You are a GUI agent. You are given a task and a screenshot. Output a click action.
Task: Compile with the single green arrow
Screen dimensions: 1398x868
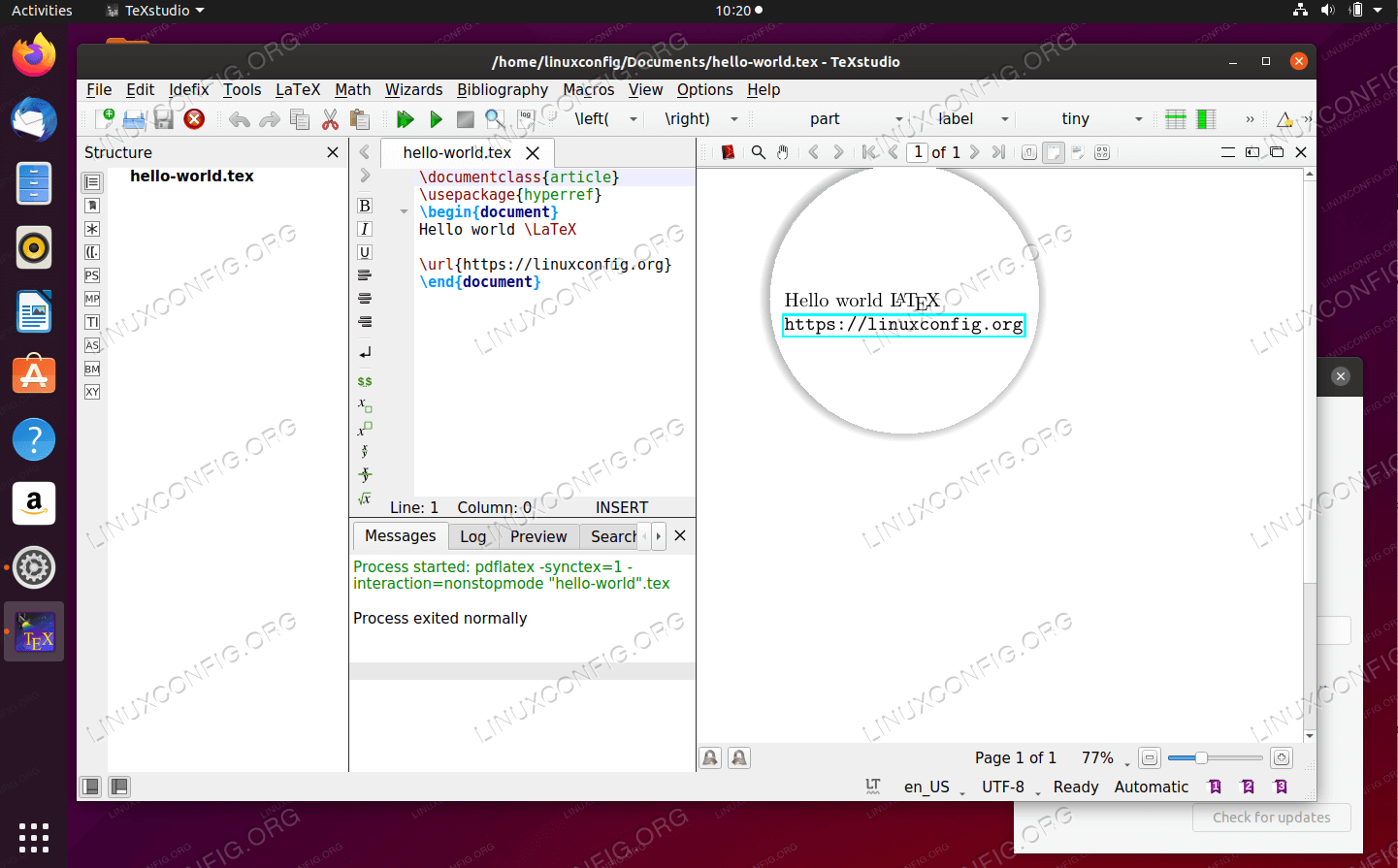point(436,119)
